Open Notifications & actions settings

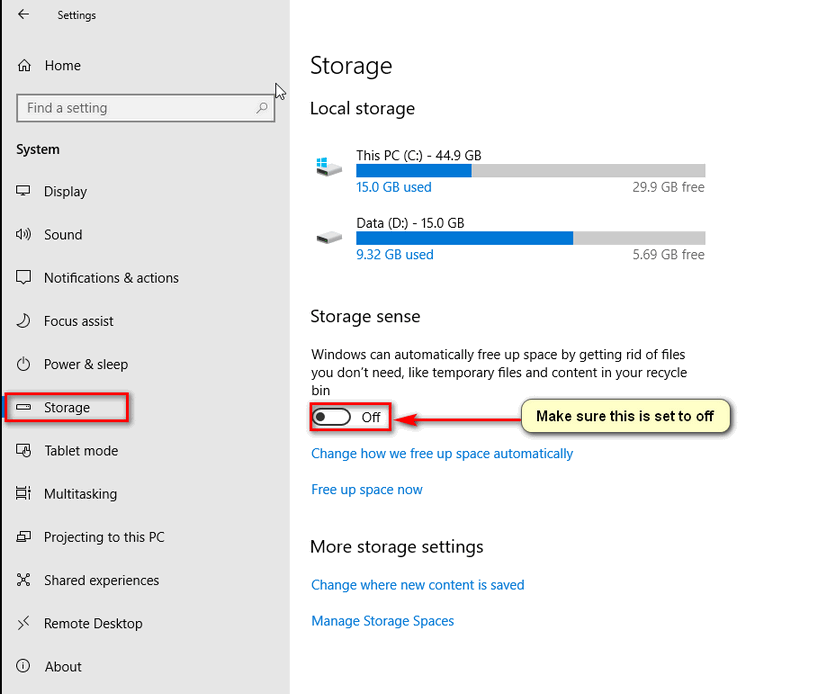111,277
